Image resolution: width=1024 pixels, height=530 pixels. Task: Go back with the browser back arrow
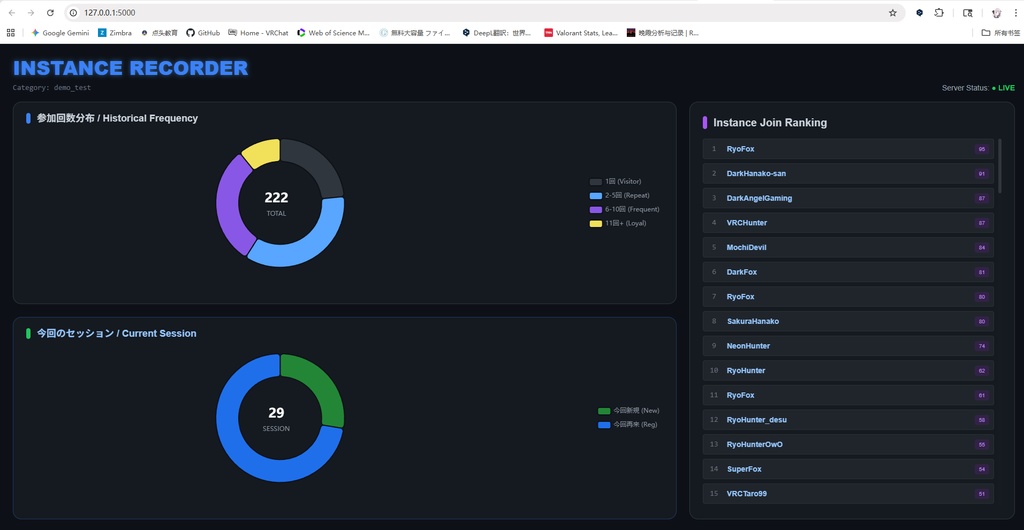(12, 12)
